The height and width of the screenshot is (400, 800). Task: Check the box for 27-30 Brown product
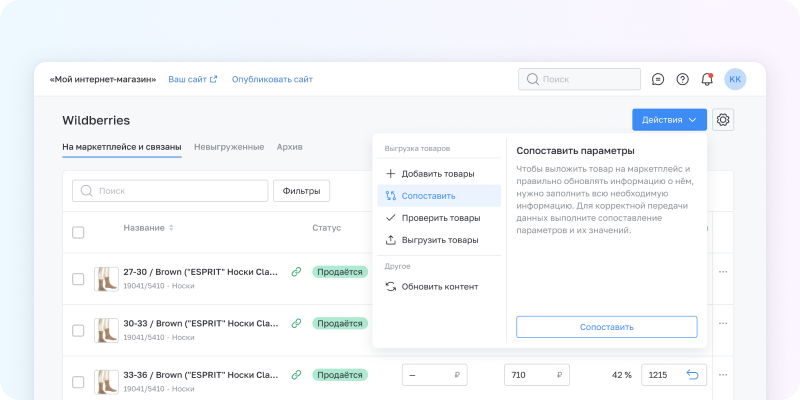tap(78, 278)
